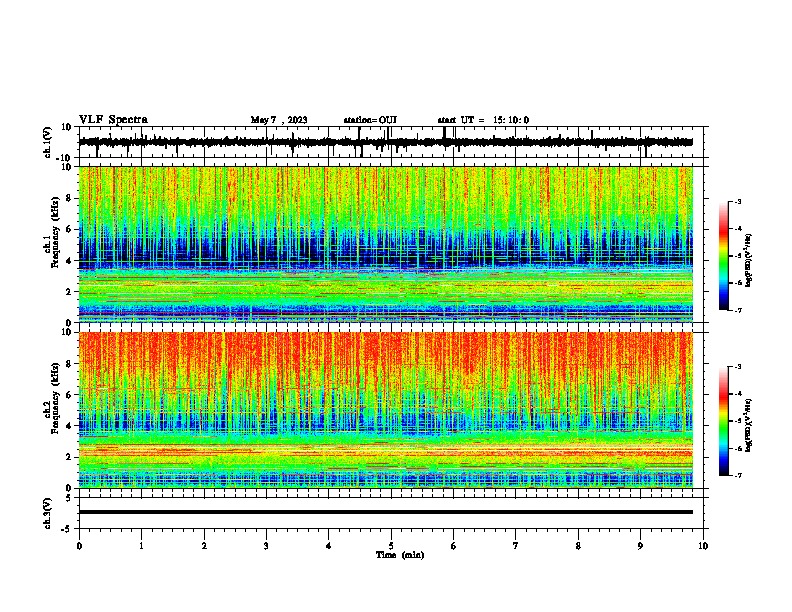Click the time axis tick label '10'
This screenshot has height=612, width=792.
click(703, 546)
